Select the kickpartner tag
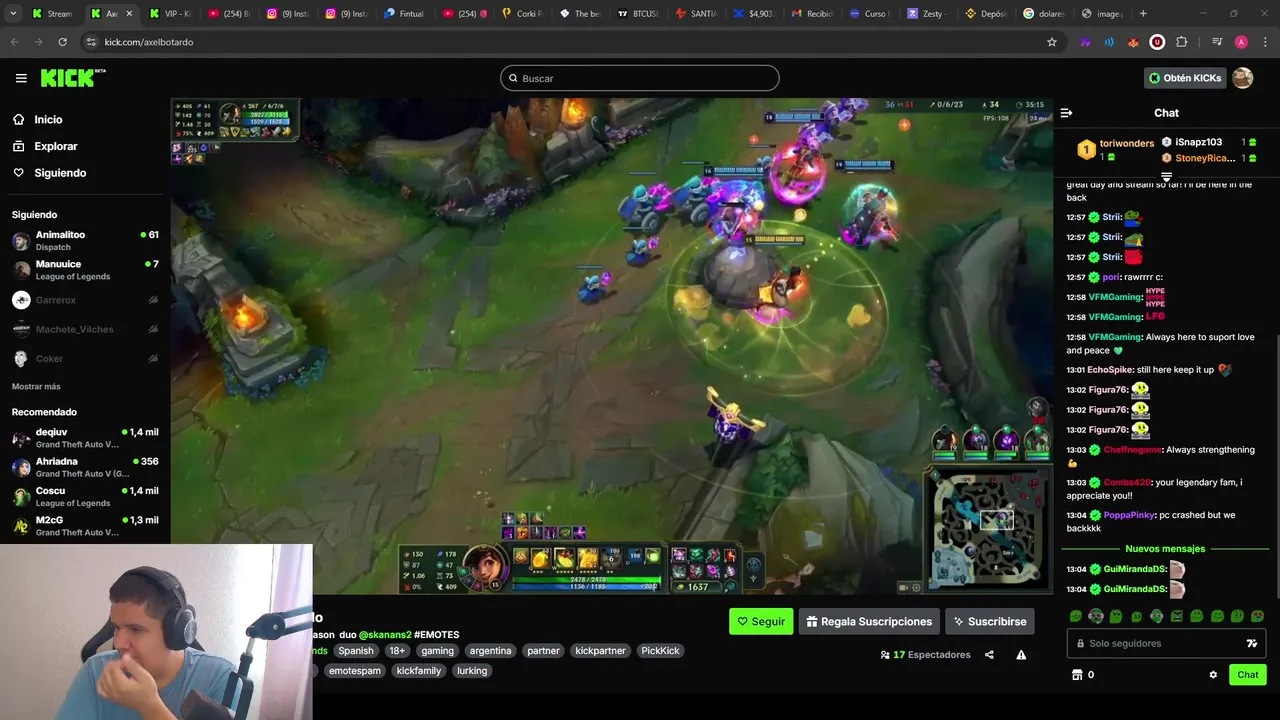This screenshot has height=720, width=1280. [x=600, y=651]
